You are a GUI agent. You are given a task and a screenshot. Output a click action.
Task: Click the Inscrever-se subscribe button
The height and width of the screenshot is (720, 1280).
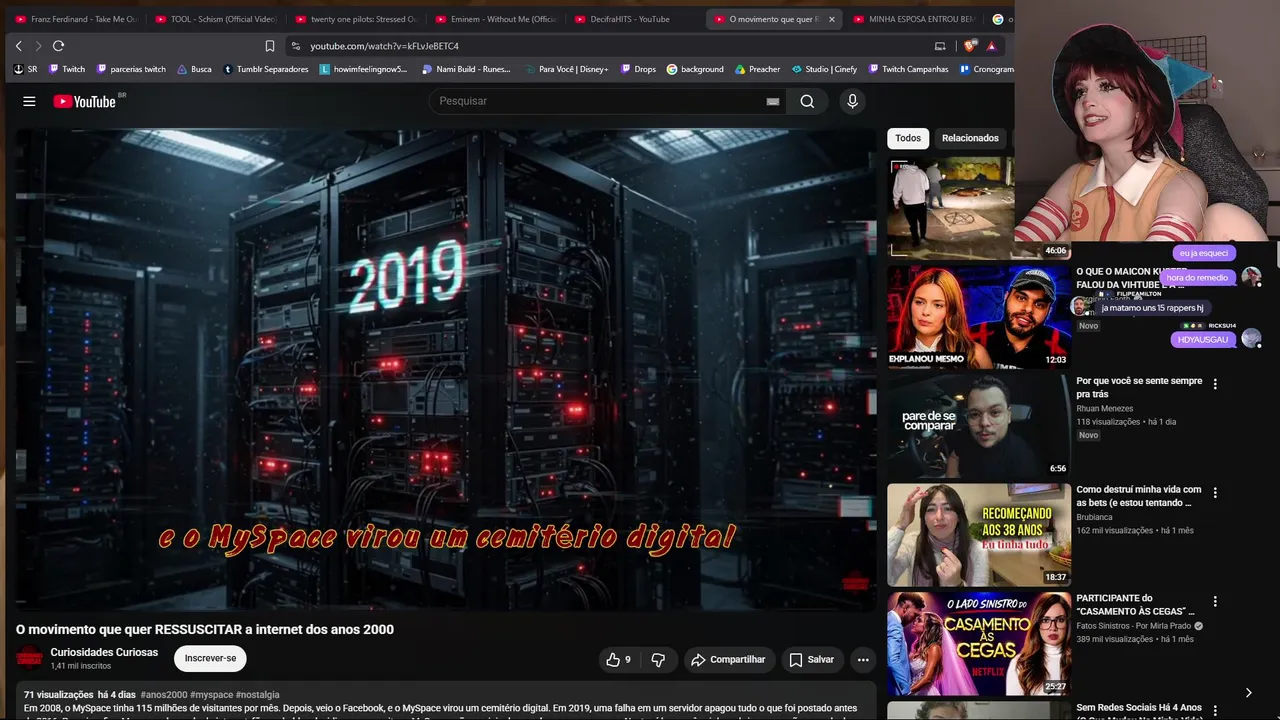point(210,658)
